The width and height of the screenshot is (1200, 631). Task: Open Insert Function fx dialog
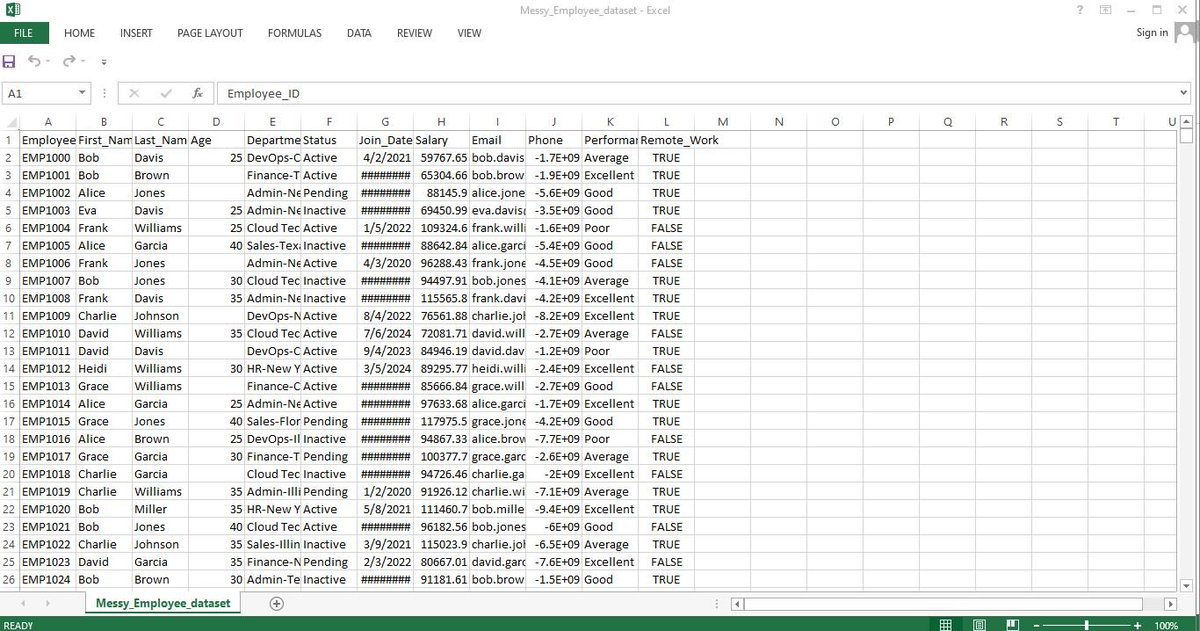tap(198, 93)
